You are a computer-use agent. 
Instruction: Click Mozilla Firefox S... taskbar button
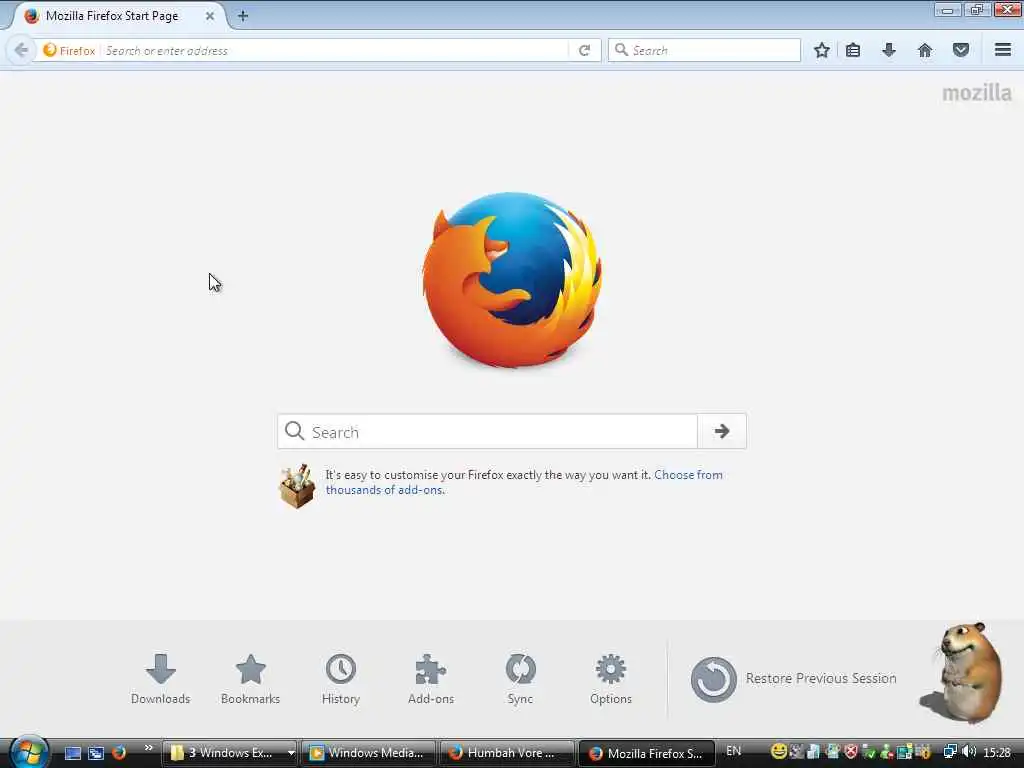pos(646,753)
